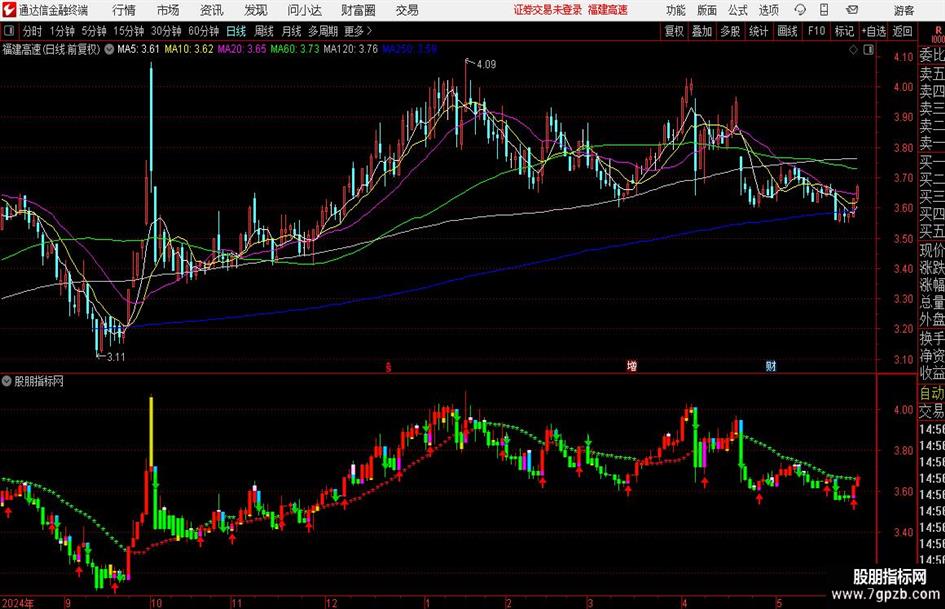Click the 标记 mark button

click(x=844, y=31)
